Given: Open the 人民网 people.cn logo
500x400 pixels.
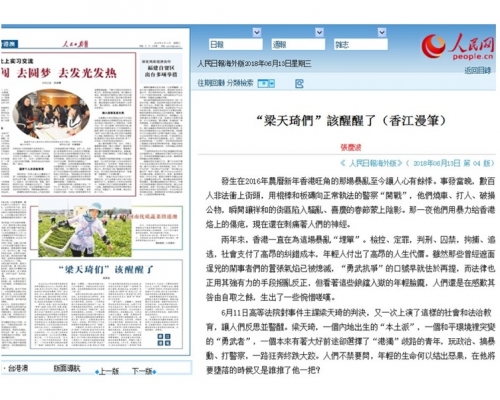Looking at the screenshot, I should click(457, 47).
